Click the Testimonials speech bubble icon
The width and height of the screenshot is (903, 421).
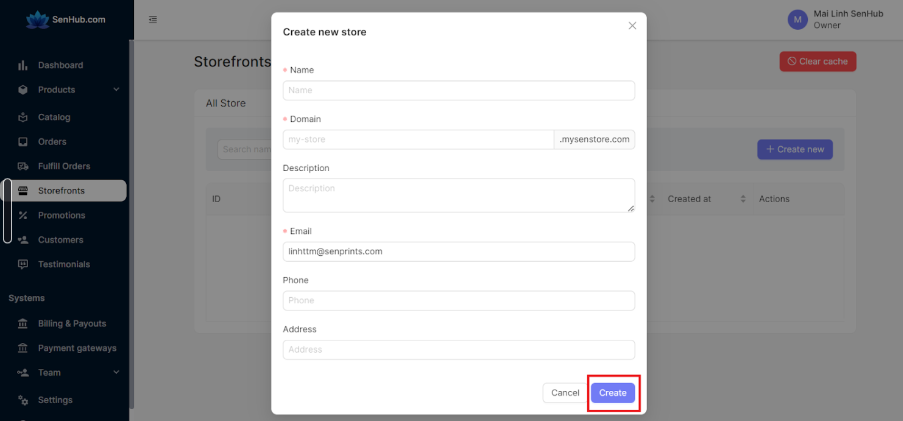[23, 264]
